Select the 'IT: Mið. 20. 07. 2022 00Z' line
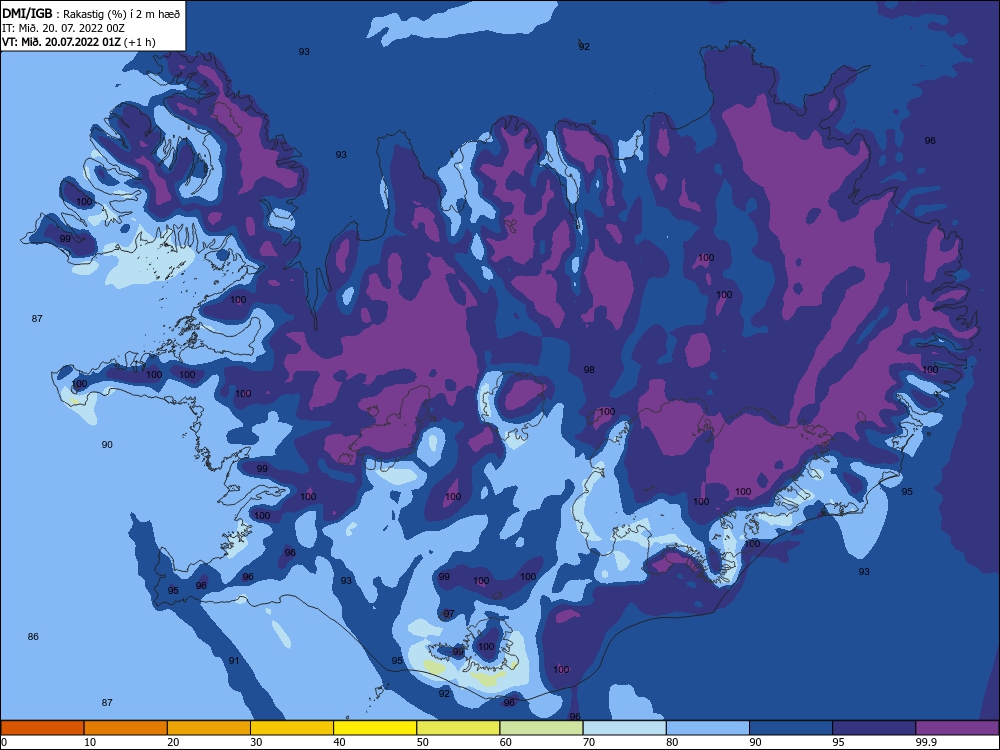Screen dimensions: 1000x750 [x=63, y=28]
